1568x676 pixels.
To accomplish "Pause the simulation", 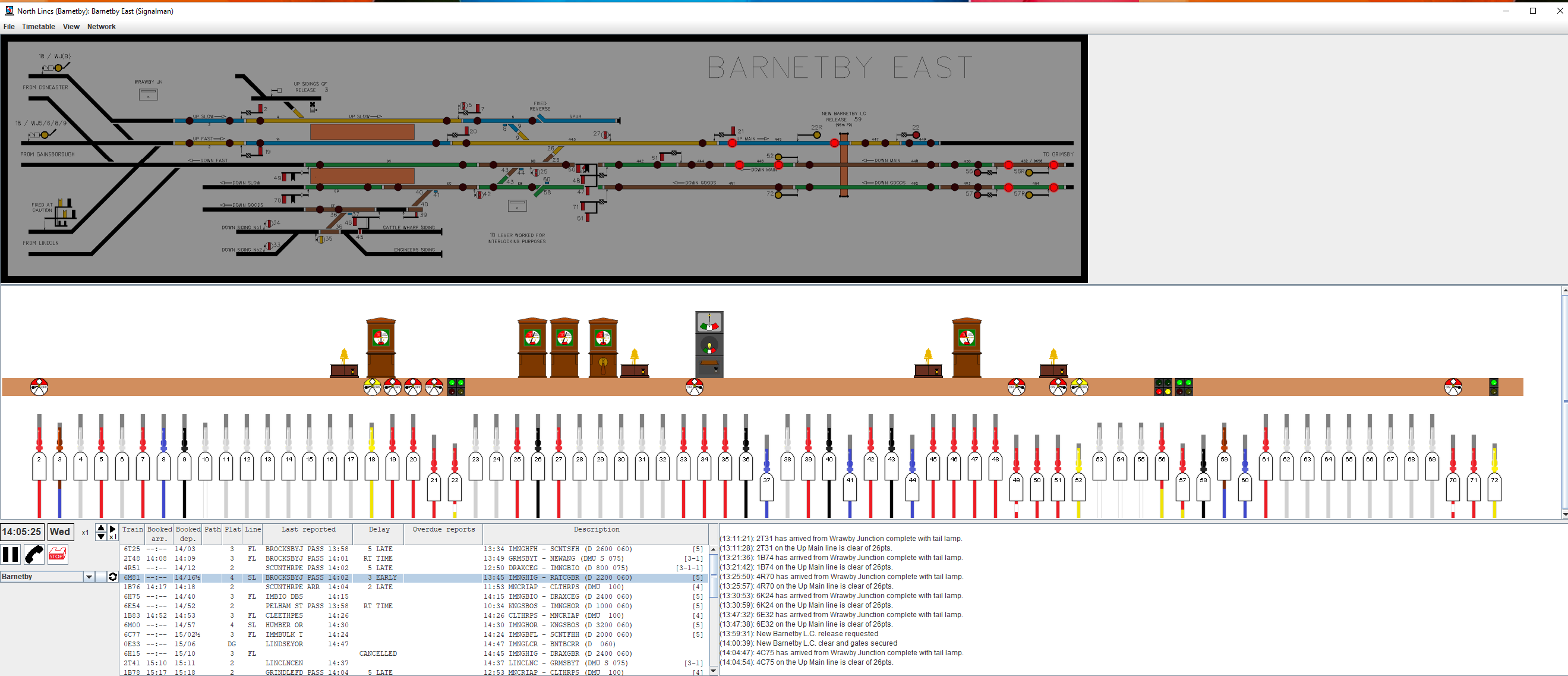I will pyautogui.click(x=10, y=554).
